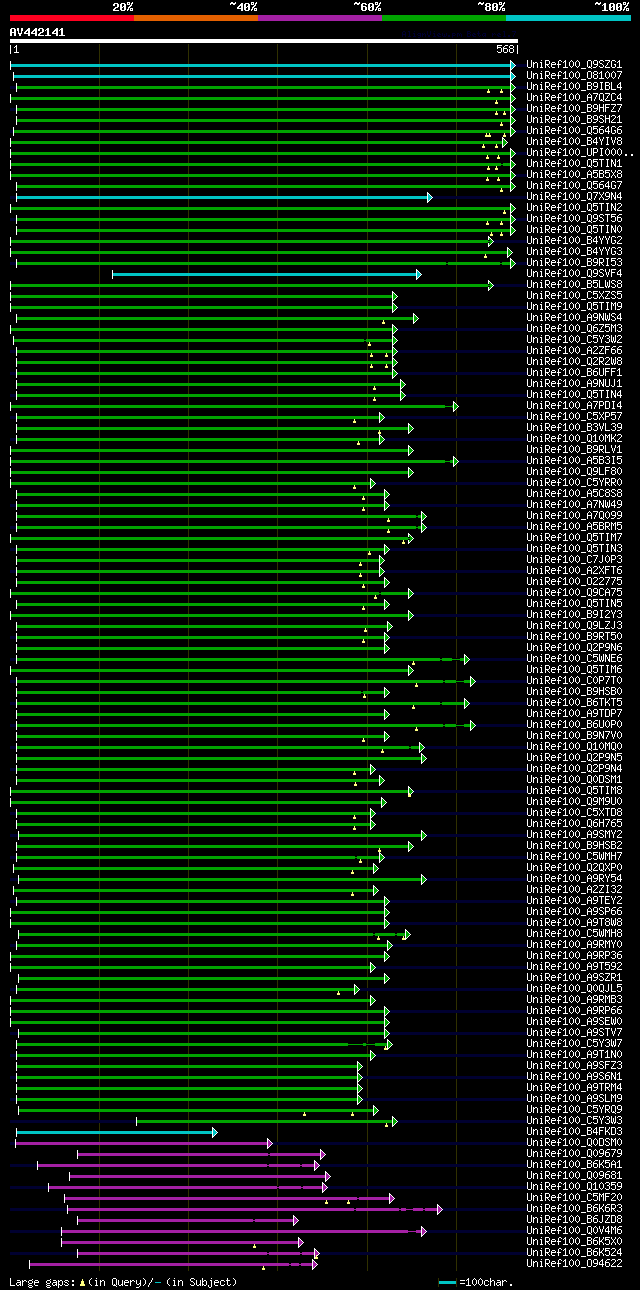Click the white query bar spanning 1 to 568
The height and width of the screenshot is (1290, 640).
pos(264,41)
